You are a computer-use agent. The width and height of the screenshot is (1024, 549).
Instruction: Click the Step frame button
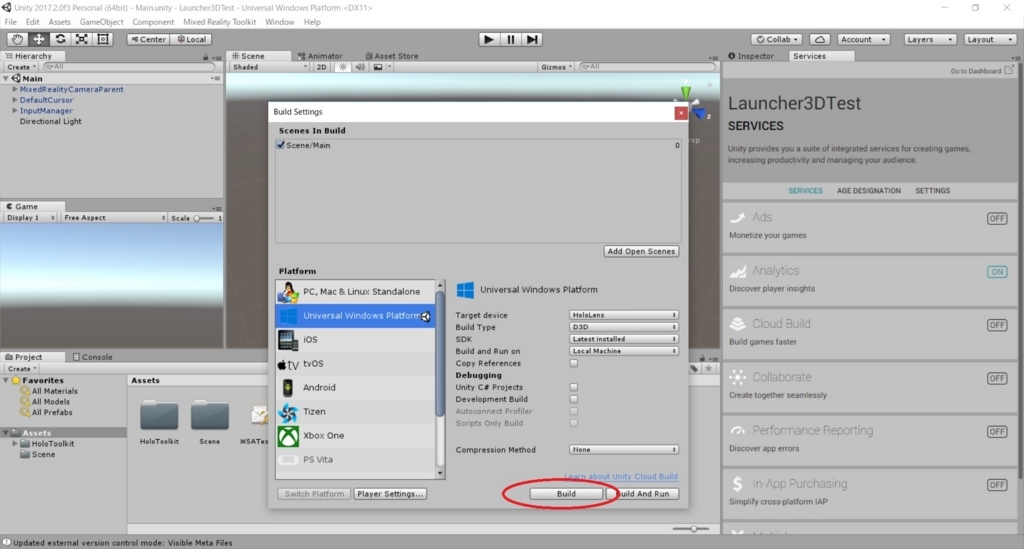(x=532, y=39)
